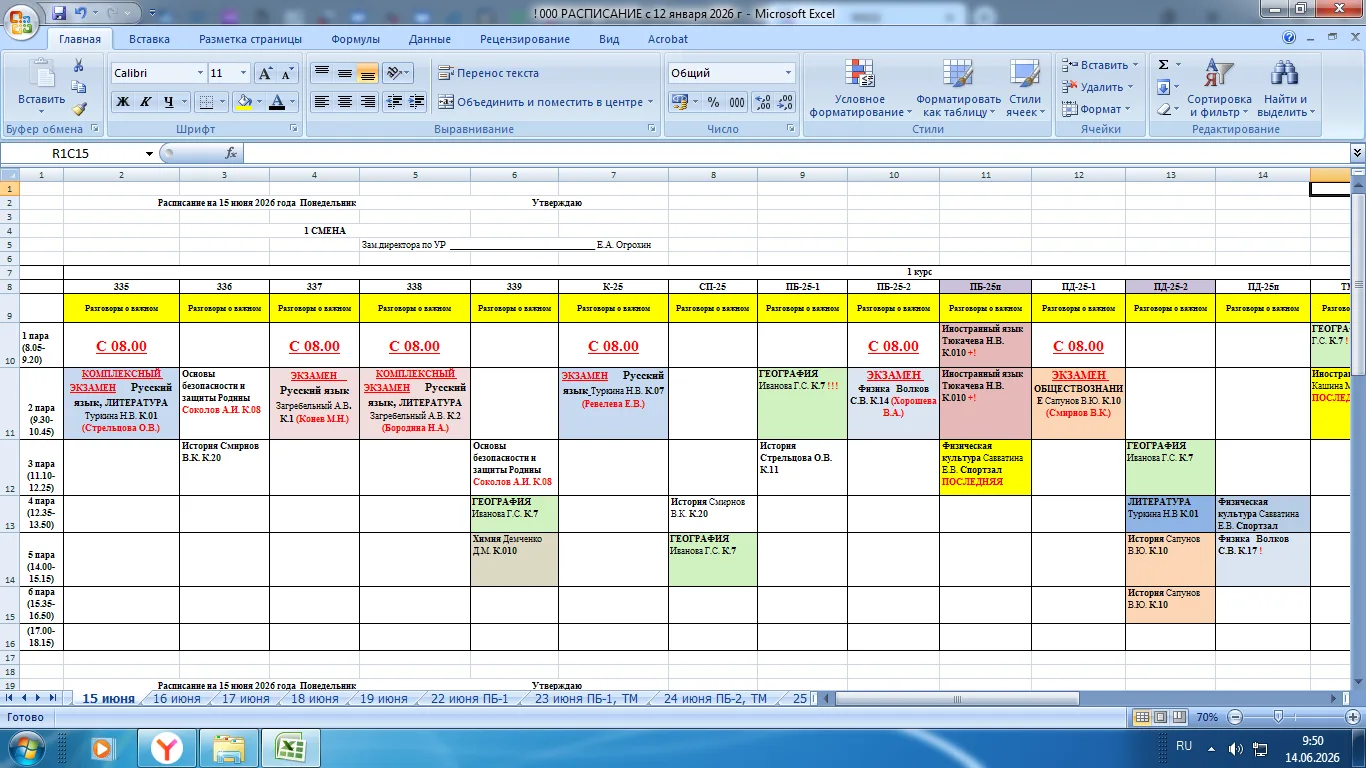Open Найти и выделить binoculars menu
This screenshot has height=768, width=1366.
(1283, 88)
